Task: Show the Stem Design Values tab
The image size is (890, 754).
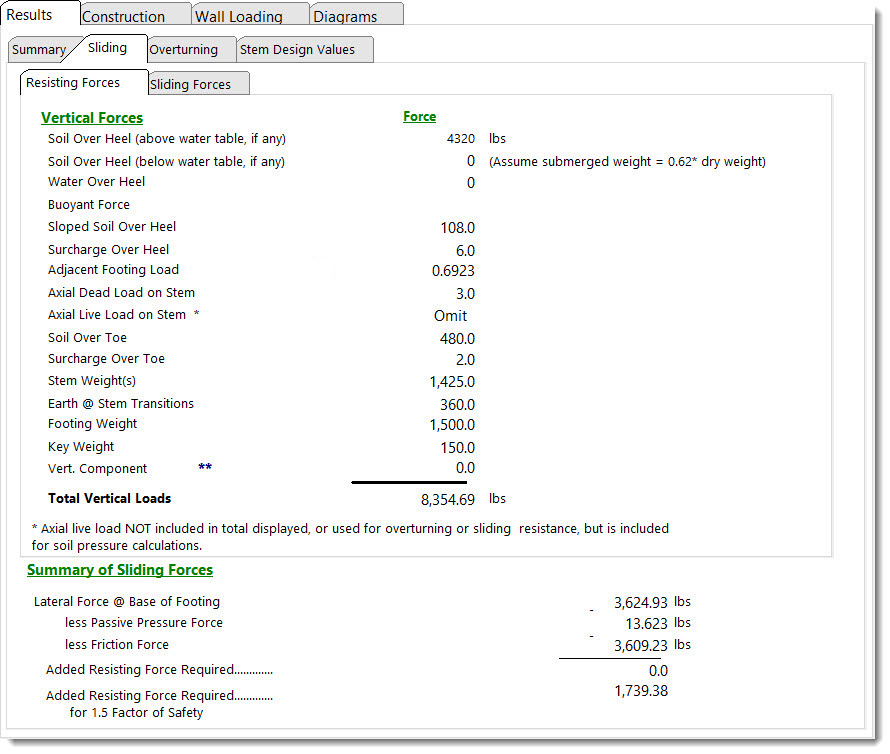Action: click(297, 50)
